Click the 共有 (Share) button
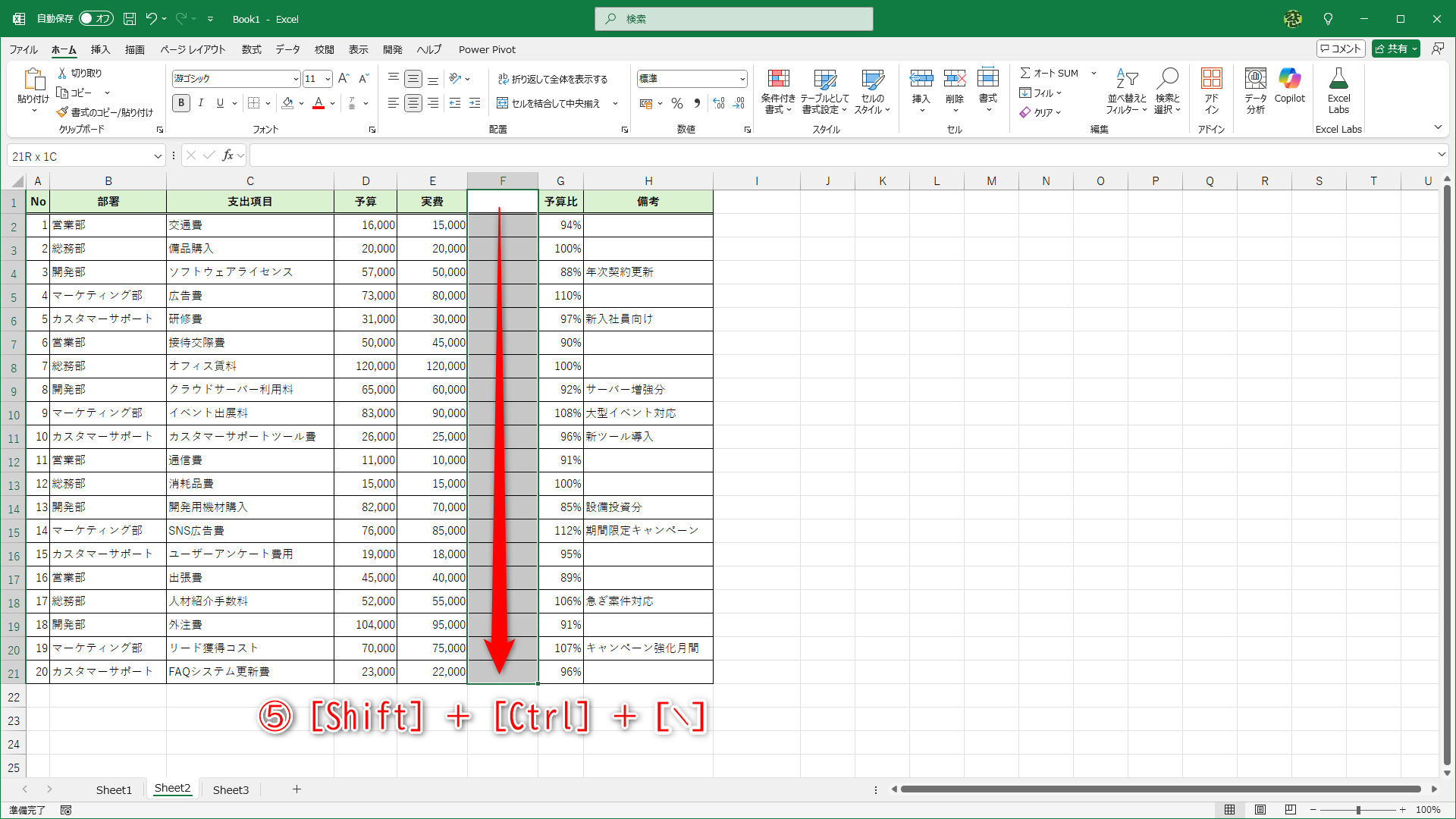1456x819 pixels. [x=1395, y=48]
